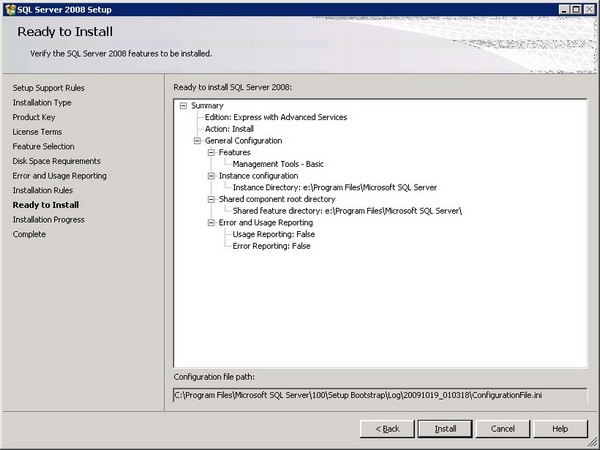
Task: Select the Disk Space Requirements step
Action: 57,161
